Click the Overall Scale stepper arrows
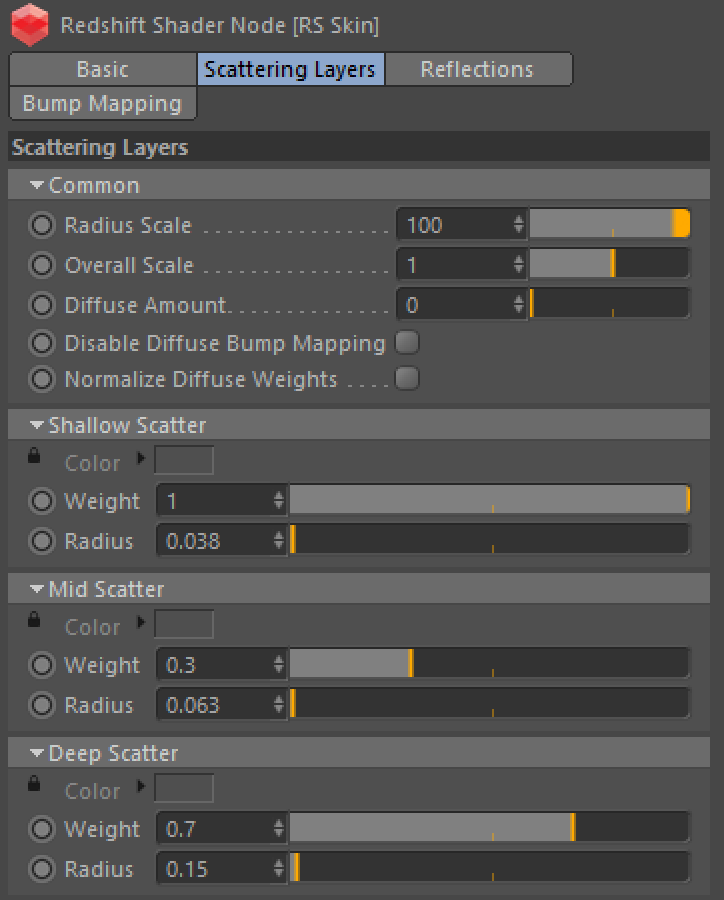Image resolution: width=724 pixels, height=900 pixels. point(519,265)
